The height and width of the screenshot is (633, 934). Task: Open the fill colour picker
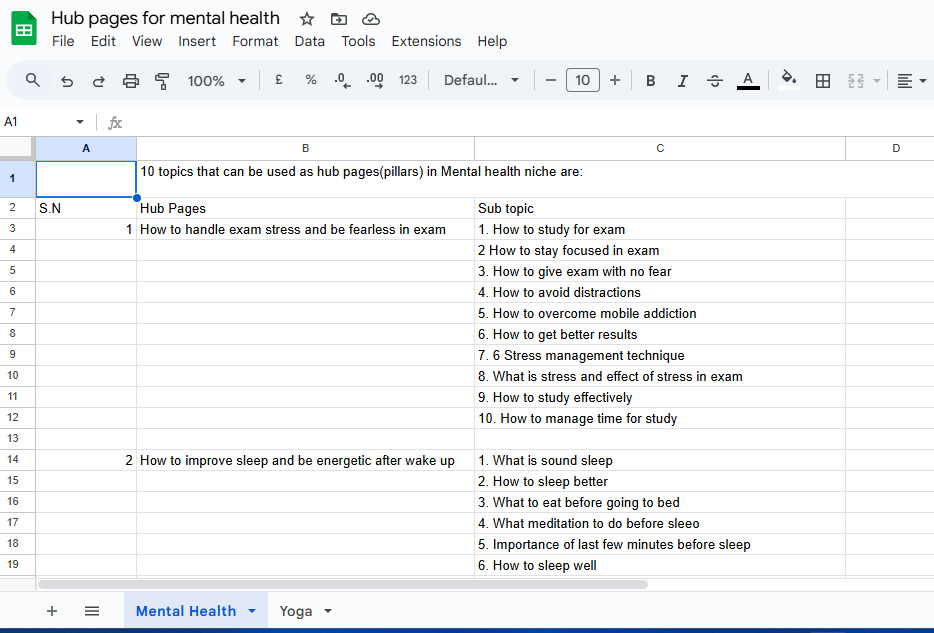tap(789, 80)
